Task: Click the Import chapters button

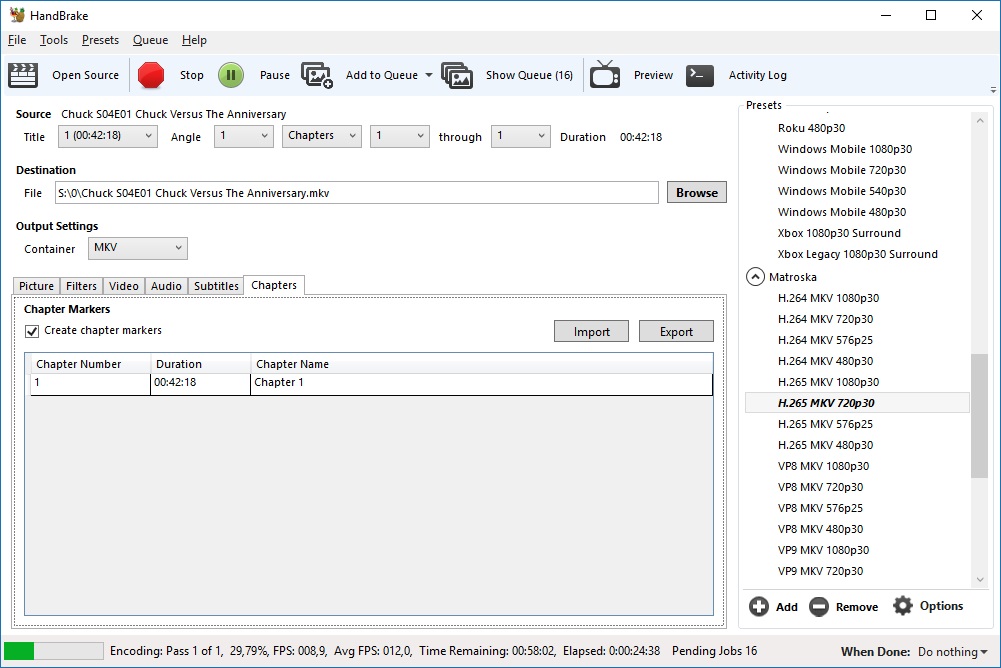Action: tap(591, 332)
